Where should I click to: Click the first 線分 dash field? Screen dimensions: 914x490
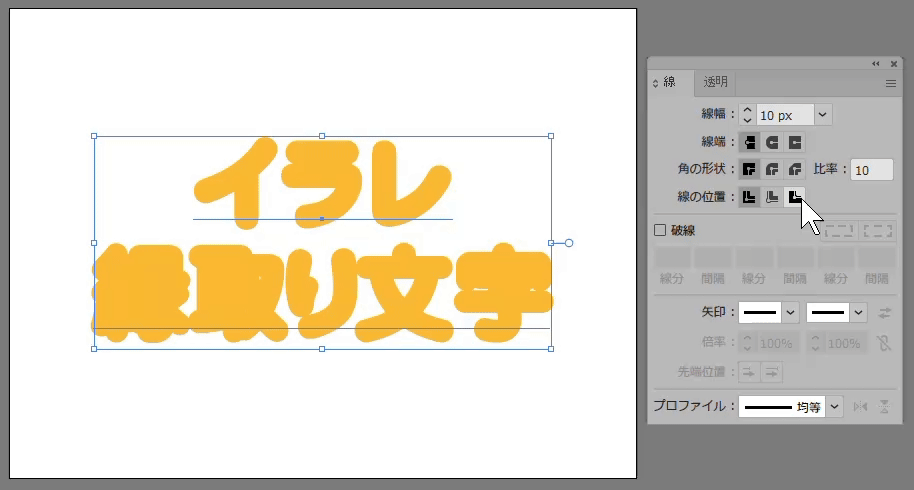tap(672, 258)
